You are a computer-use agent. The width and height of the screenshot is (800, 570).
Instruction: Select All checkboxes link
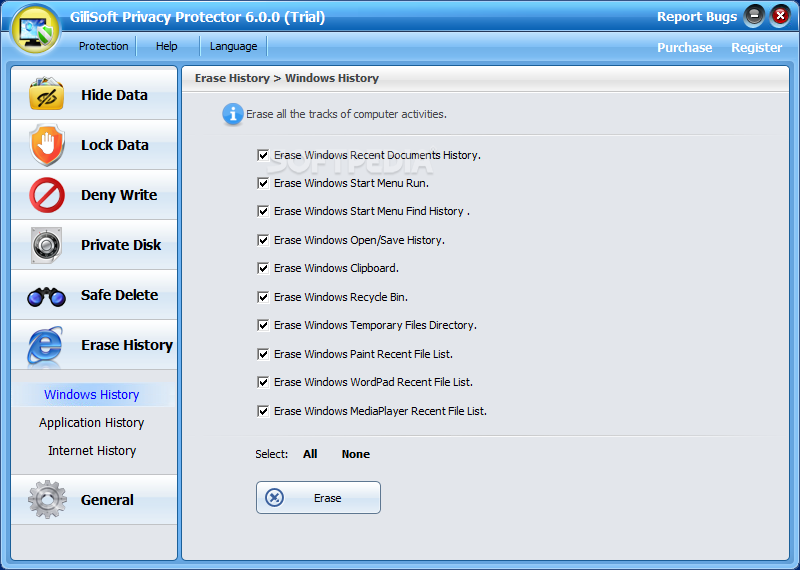click(310, 454)
